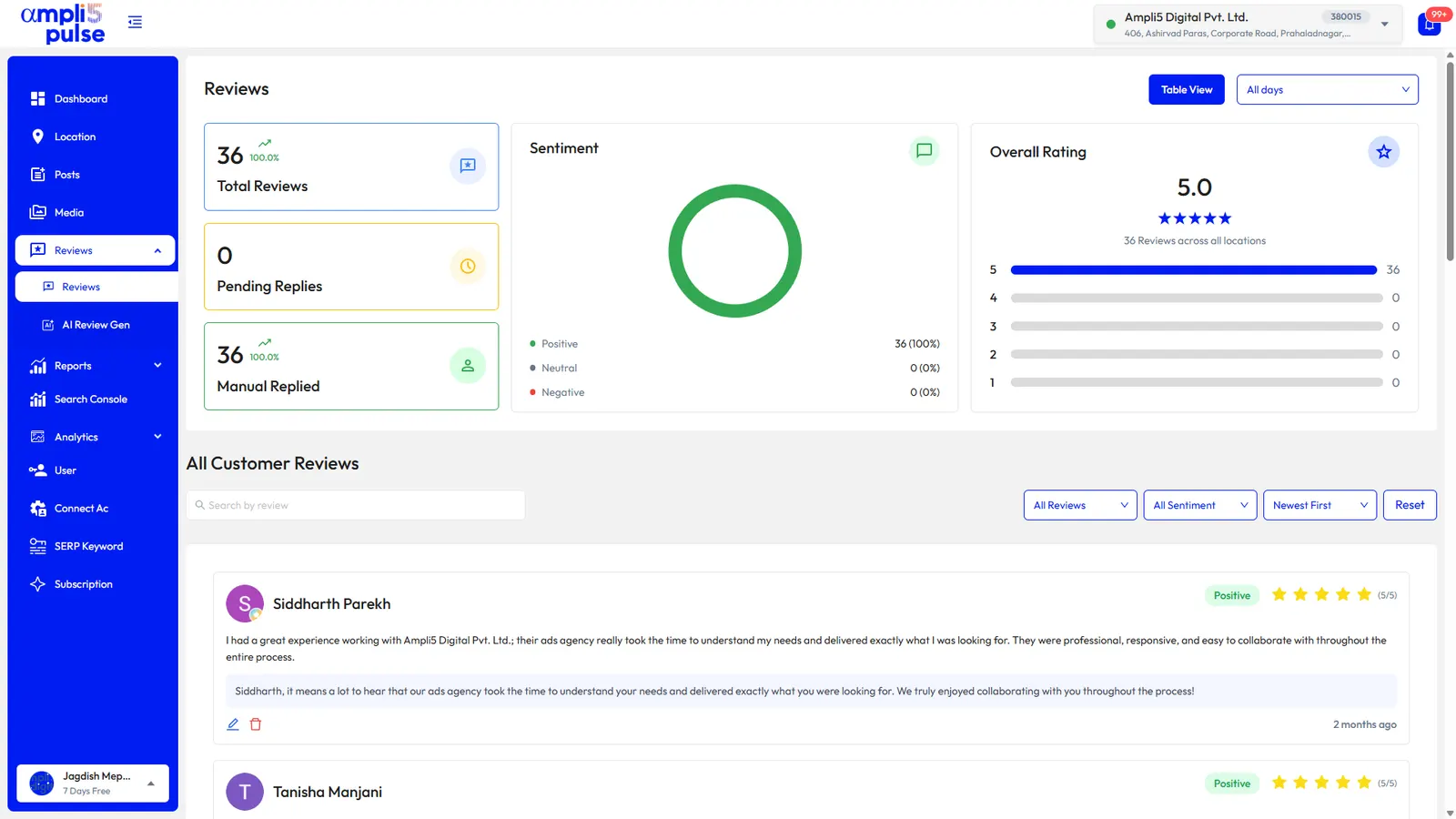1456x819 pixels.
Task: Open the notifications bell with 99+ badge
Action: pyautogui.click(x=1430, y=24)
